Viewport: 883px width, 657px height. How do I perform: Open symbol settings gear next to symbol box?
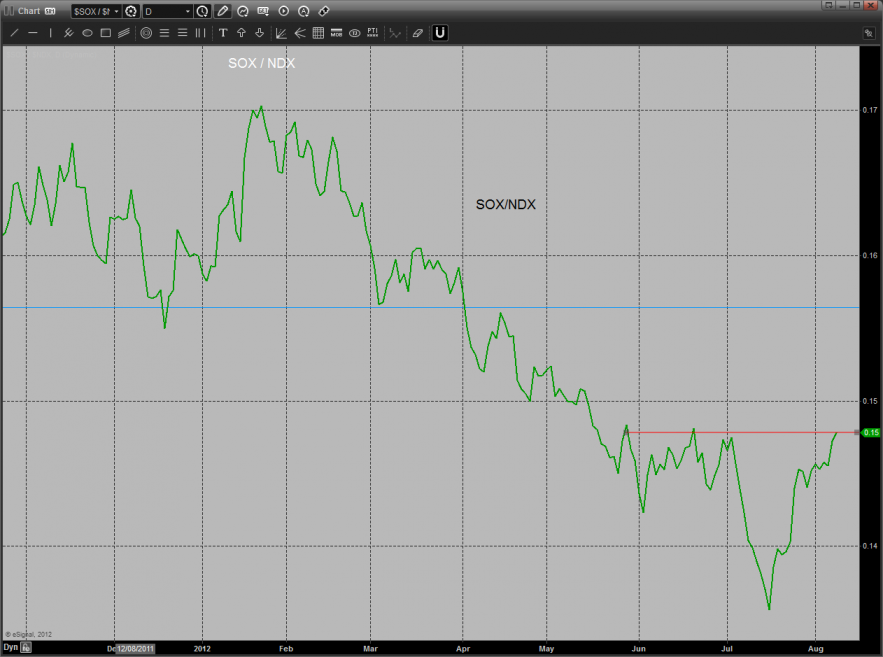point(131,11)
